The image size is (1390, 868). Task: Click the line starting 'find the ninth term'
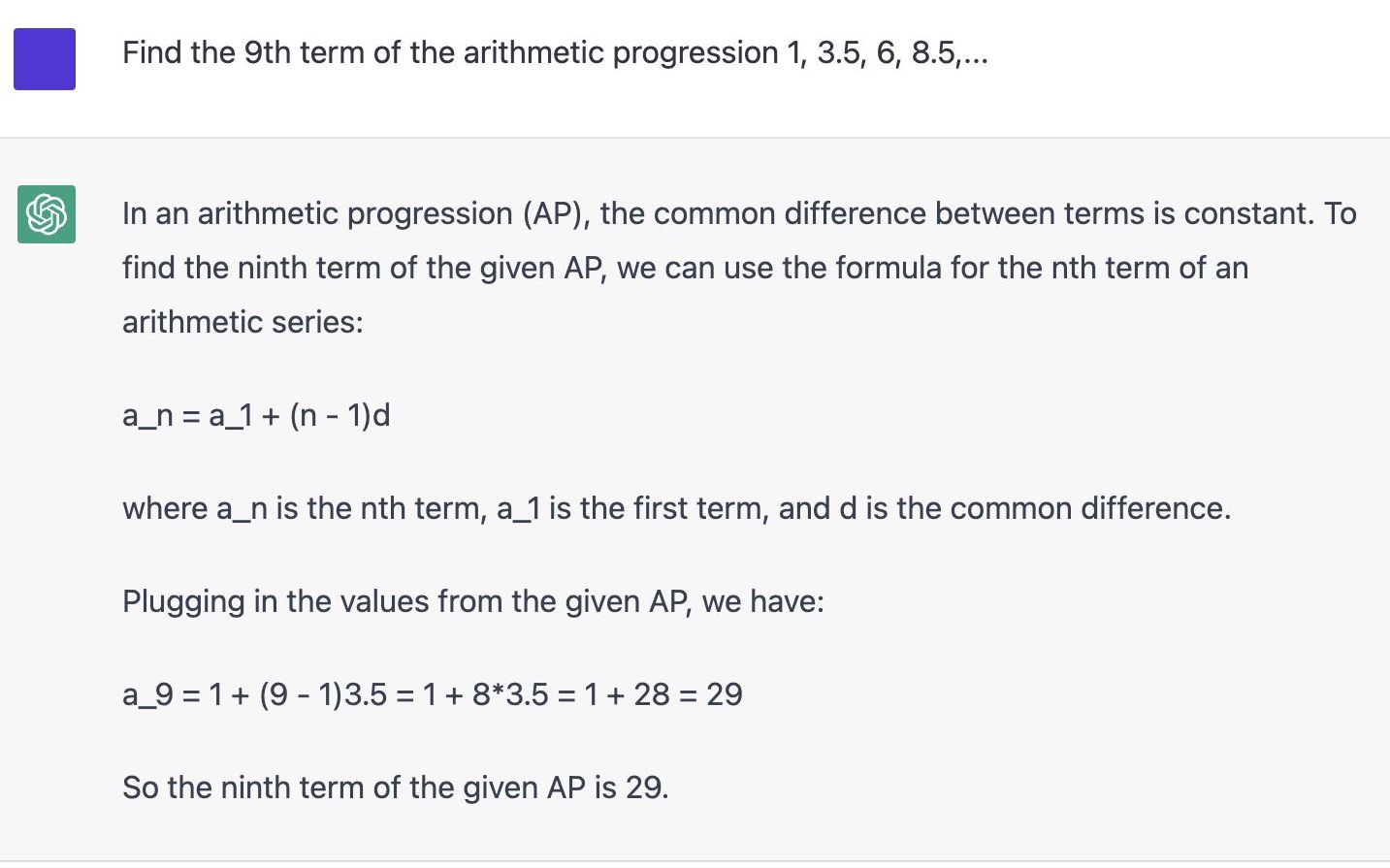(685, 268)
